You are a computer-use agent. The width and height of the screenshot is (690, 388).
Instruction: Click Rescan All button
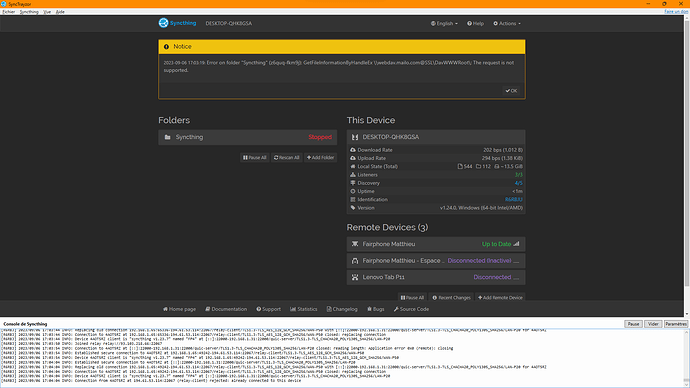286,157
